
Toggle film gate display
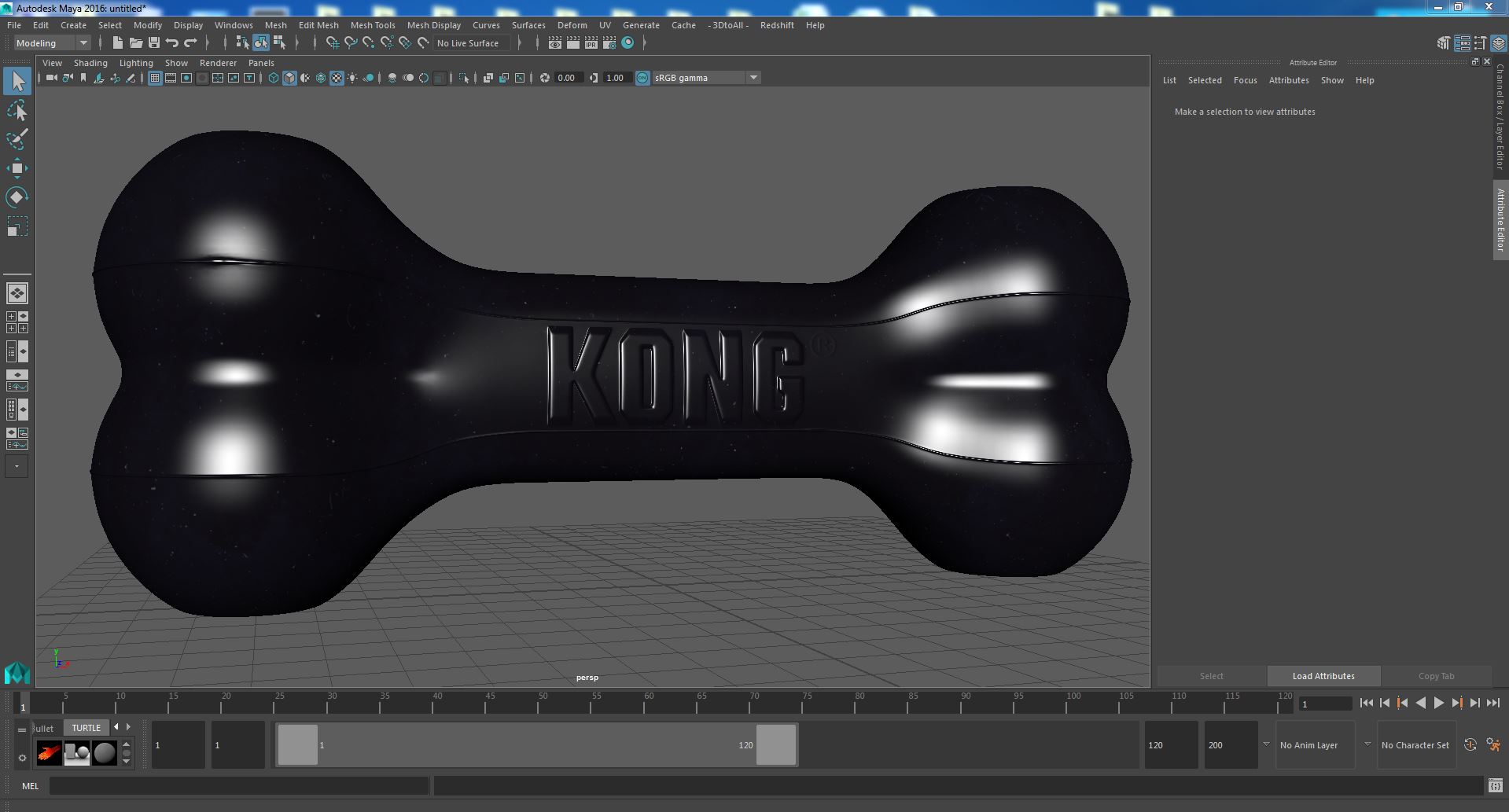(x=171, y=78)
